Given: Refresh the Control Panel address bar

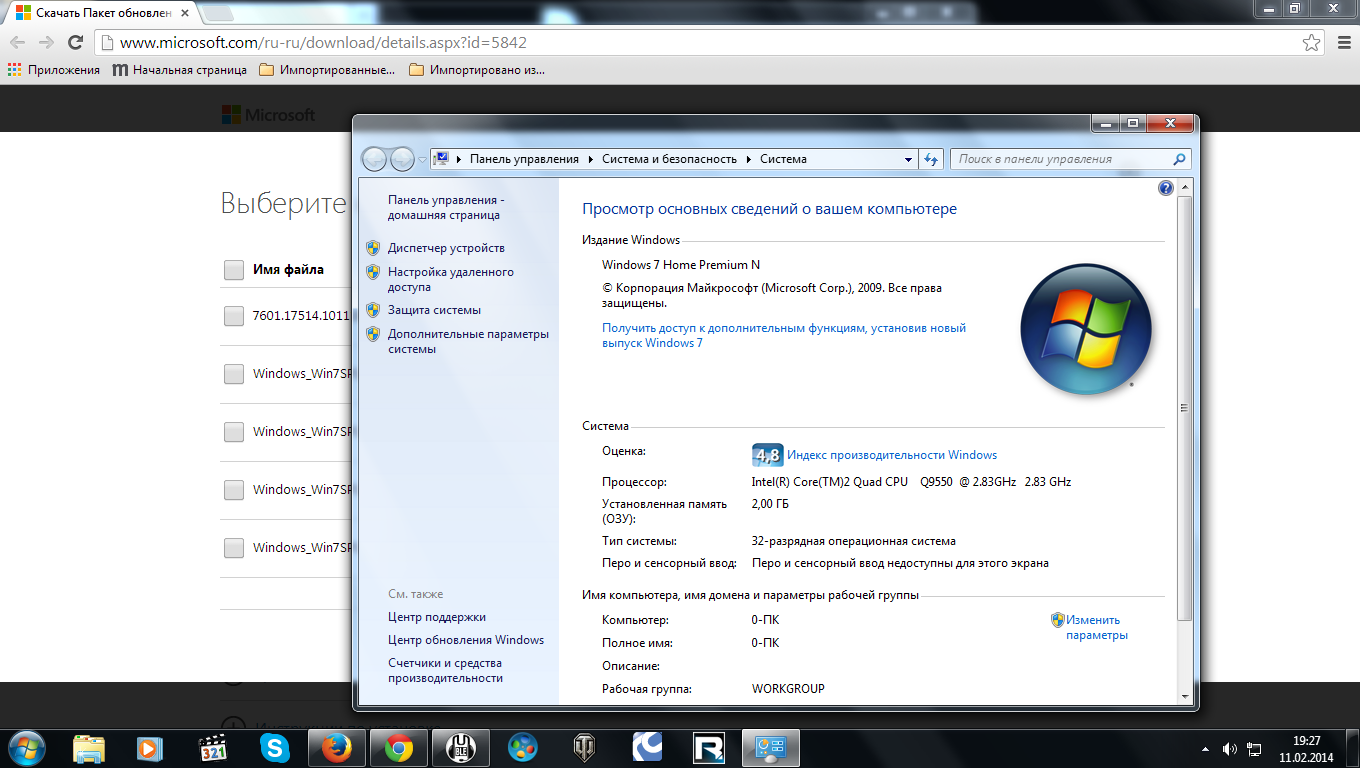Looking at the screenshot, I should point(932,159).
